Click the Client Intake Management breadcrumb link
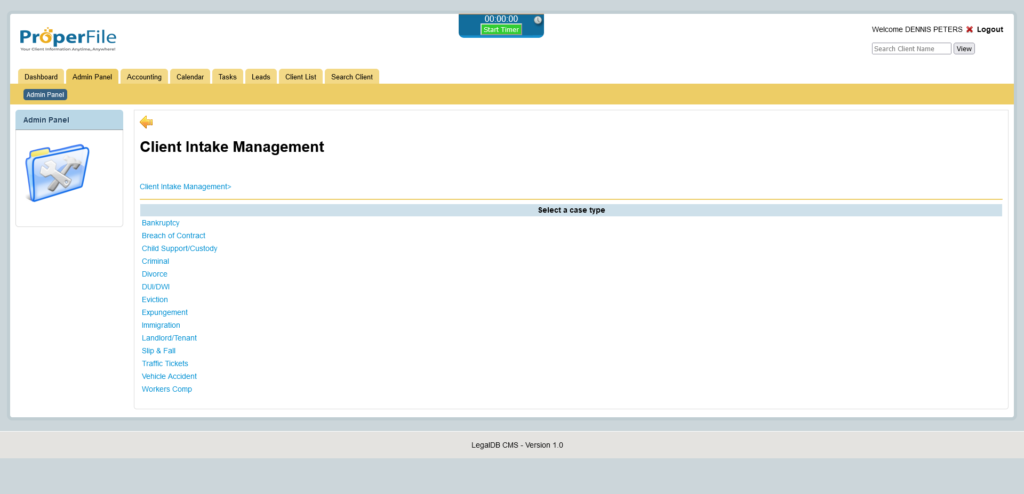 (185, 186)
